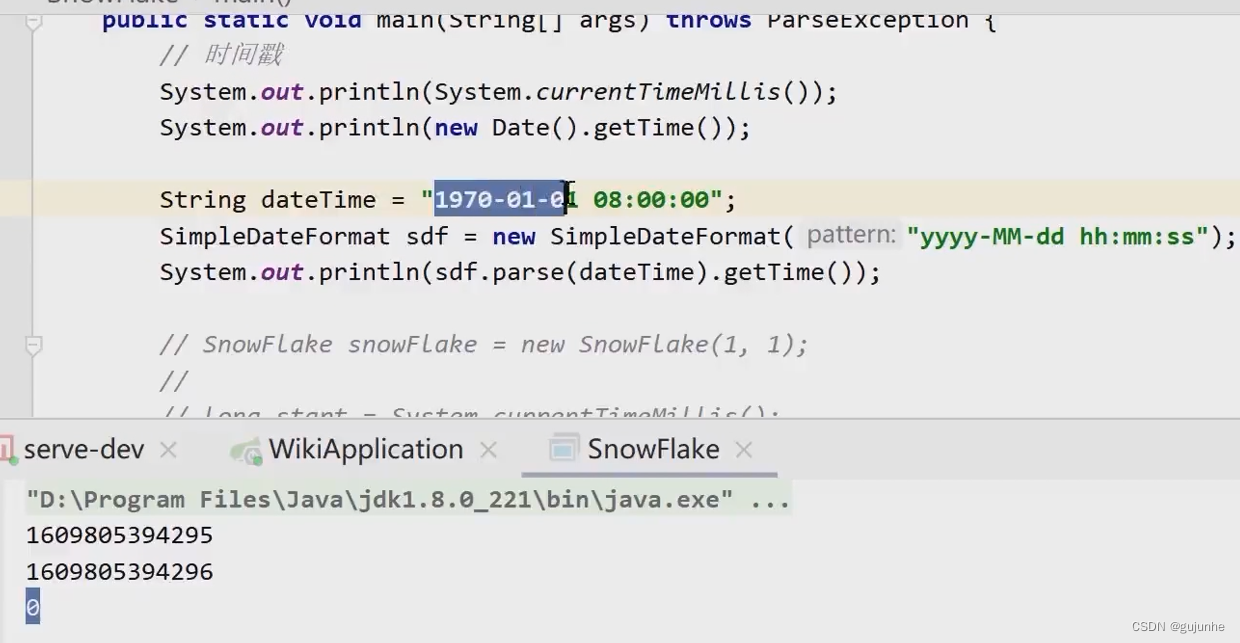1240x643 pixels.
Task: Click console output 1609805394295
Action: point(119,536)
